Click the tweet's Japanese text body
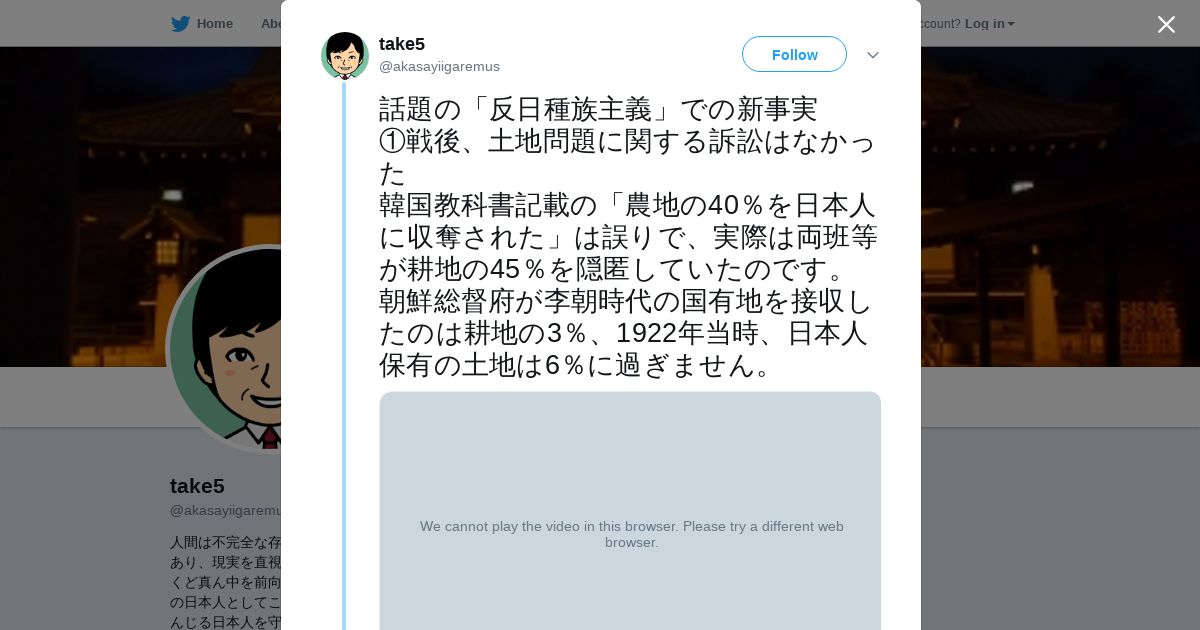Image resolution: width=1200 pixels, height=630 pixels. pos(628,237)
